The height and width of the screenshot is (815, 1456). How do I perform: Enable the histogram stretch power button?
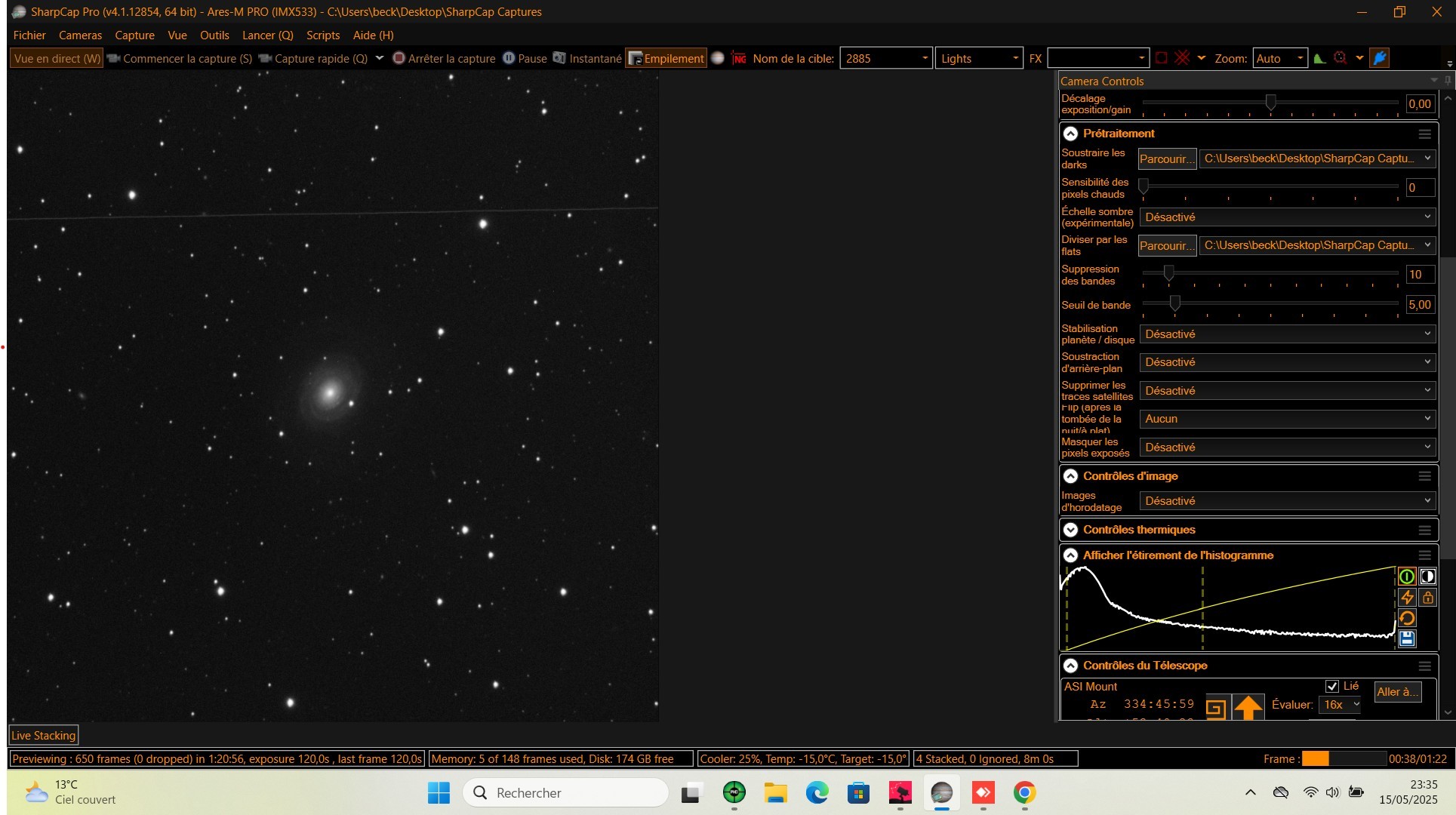[1407, 577]
